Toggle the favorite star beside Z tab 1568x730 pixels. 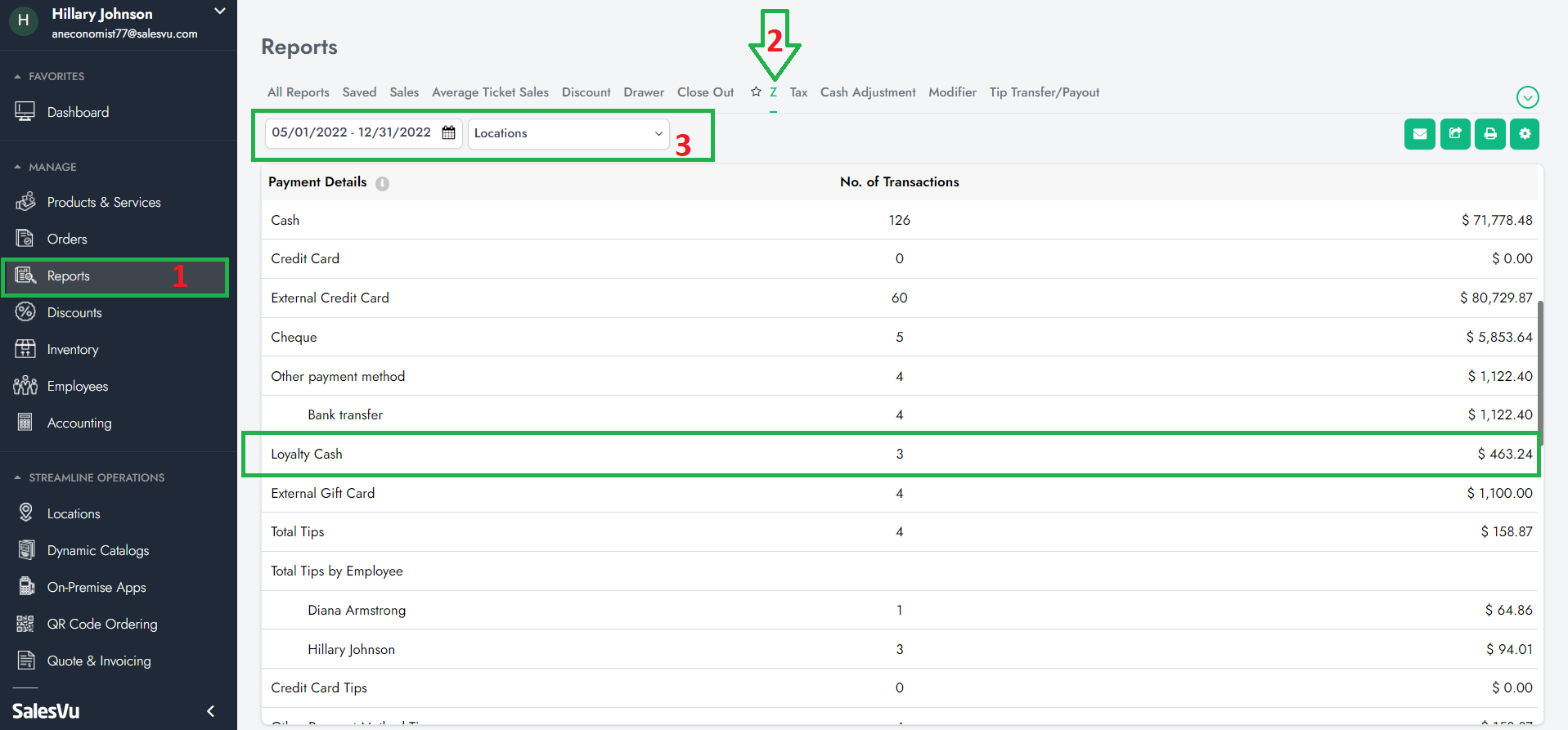coord(756,92)
